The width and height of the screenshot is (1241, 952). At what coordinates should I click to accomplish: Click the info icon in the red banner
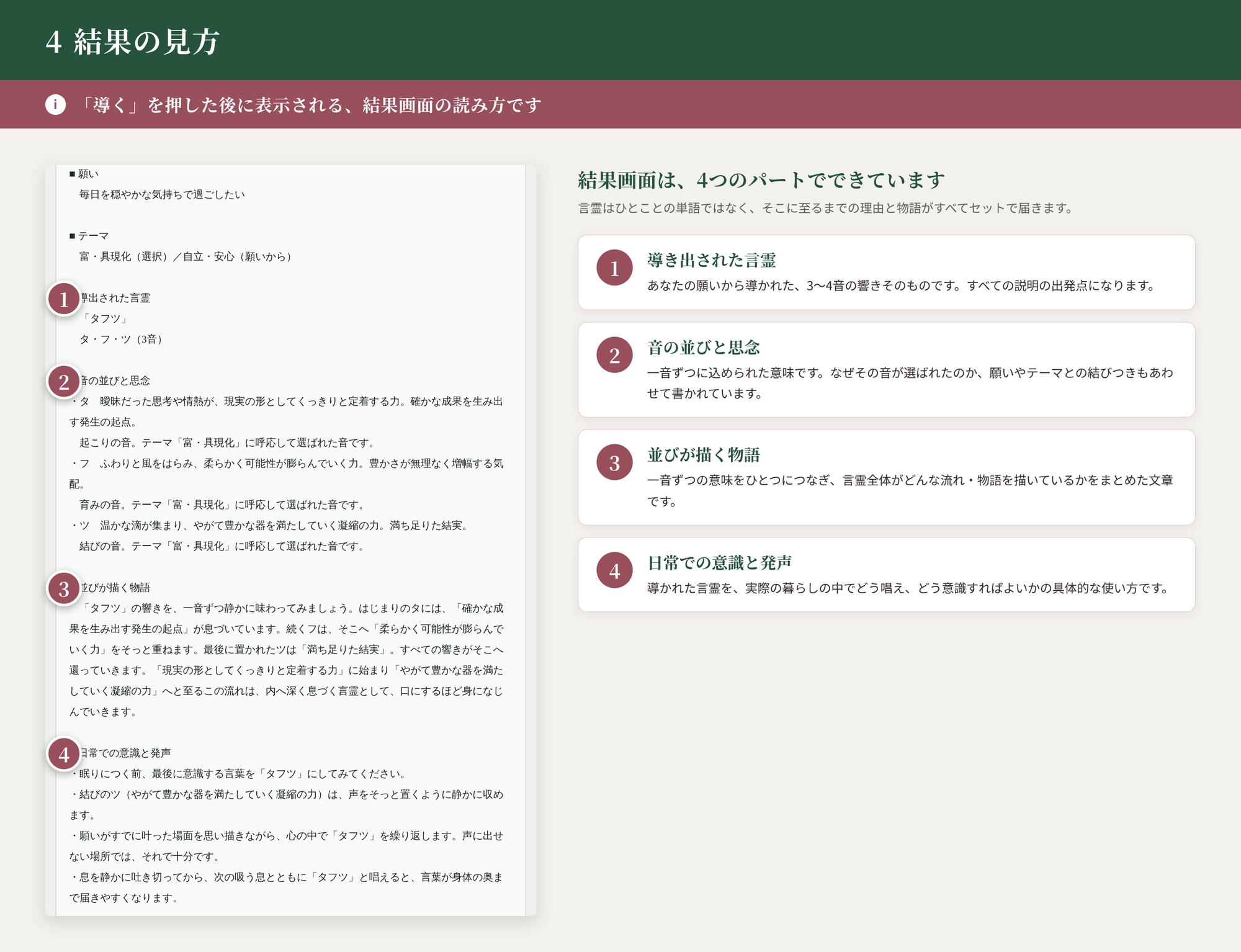pyautogui.click(x=55, y=104)
